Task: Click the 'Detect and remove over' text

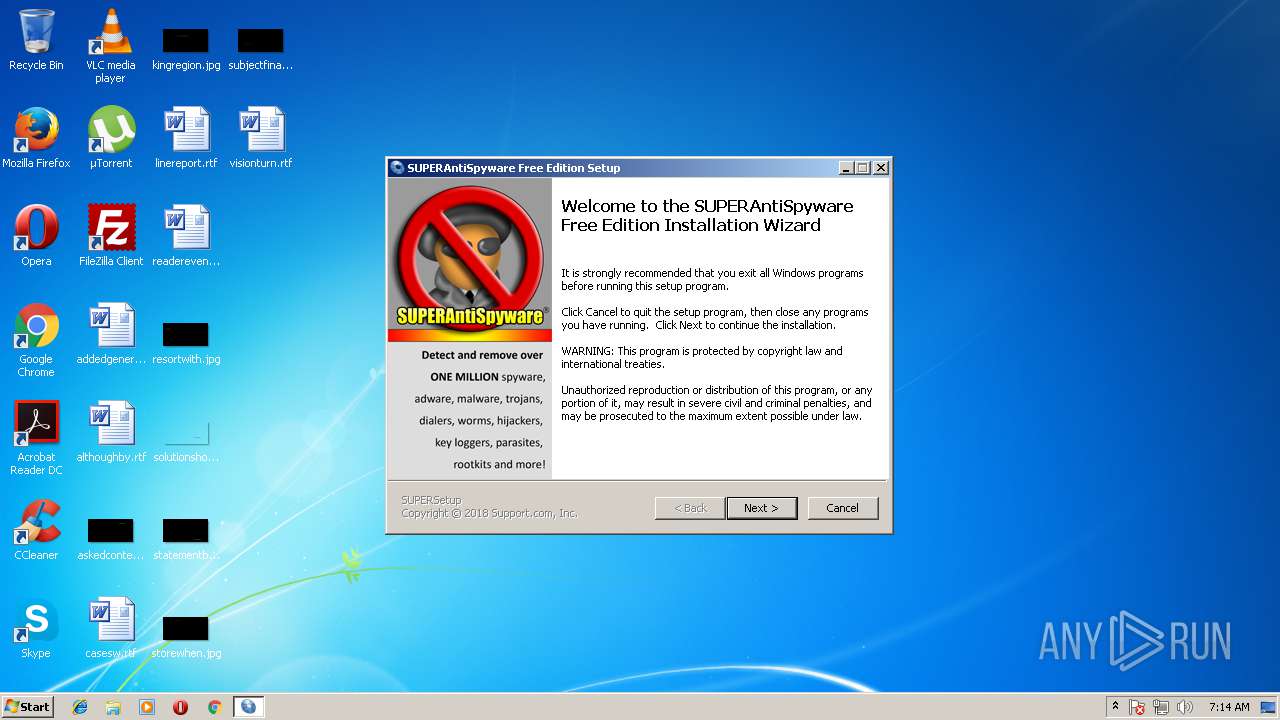Action: pos(482,355)
